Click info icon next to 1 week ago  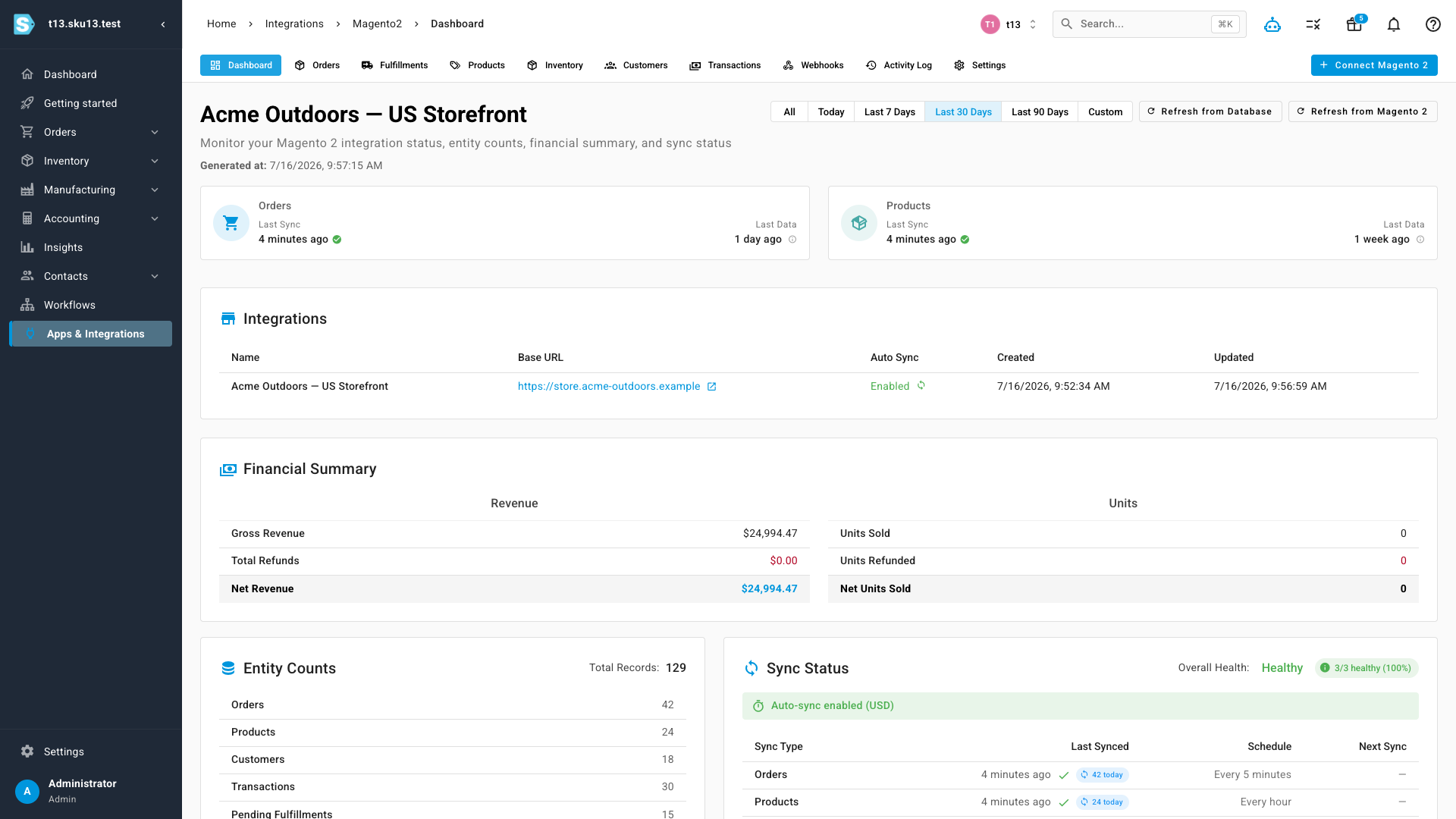pos(1420,240)
